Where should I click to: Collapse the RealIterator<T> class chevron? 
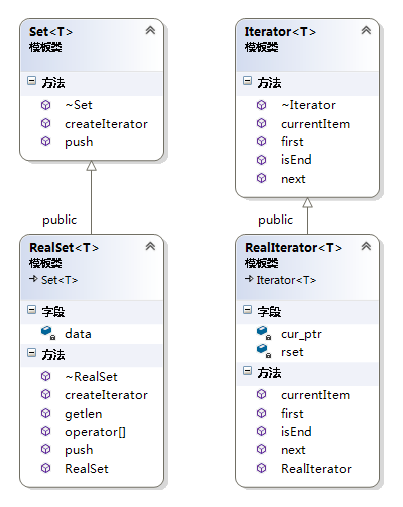tap(366, 246)
